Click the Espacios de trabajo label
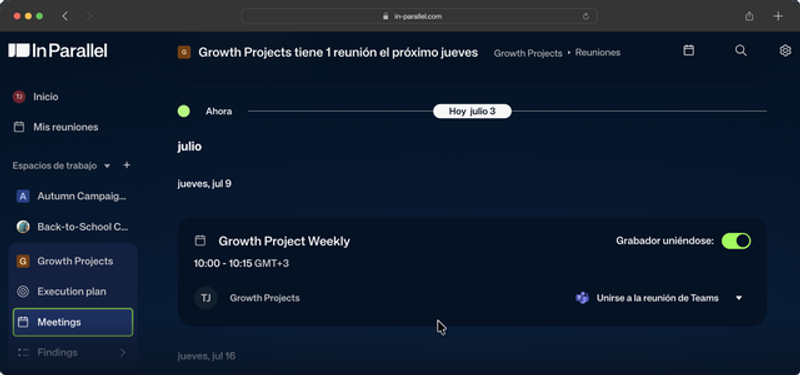The width and height of the screenshot is (800, 375). click(55, 166)
